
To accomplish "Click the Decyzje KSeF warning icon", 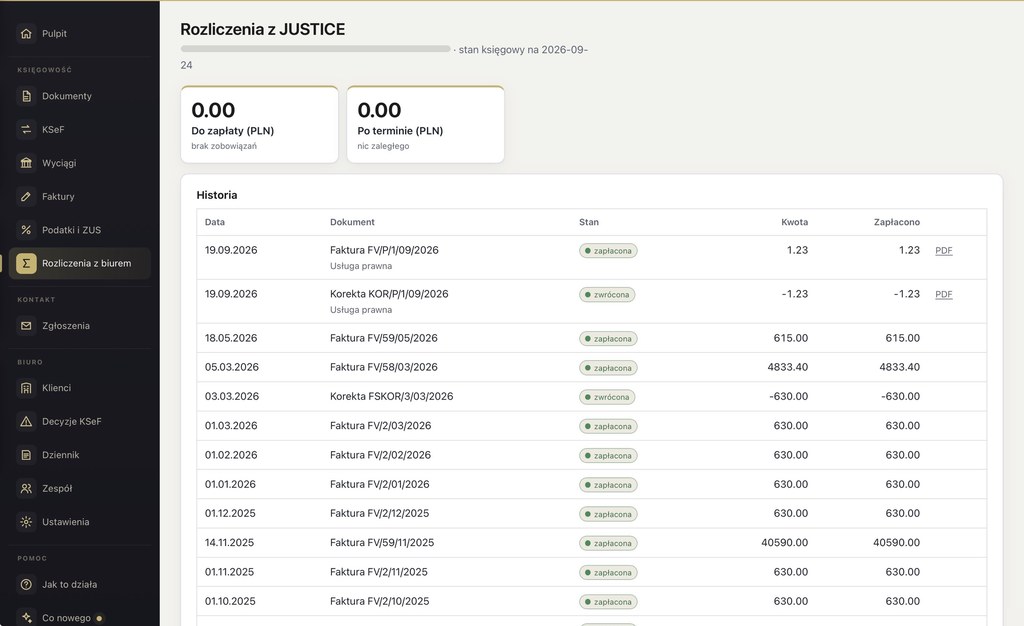I will point(26,421).
